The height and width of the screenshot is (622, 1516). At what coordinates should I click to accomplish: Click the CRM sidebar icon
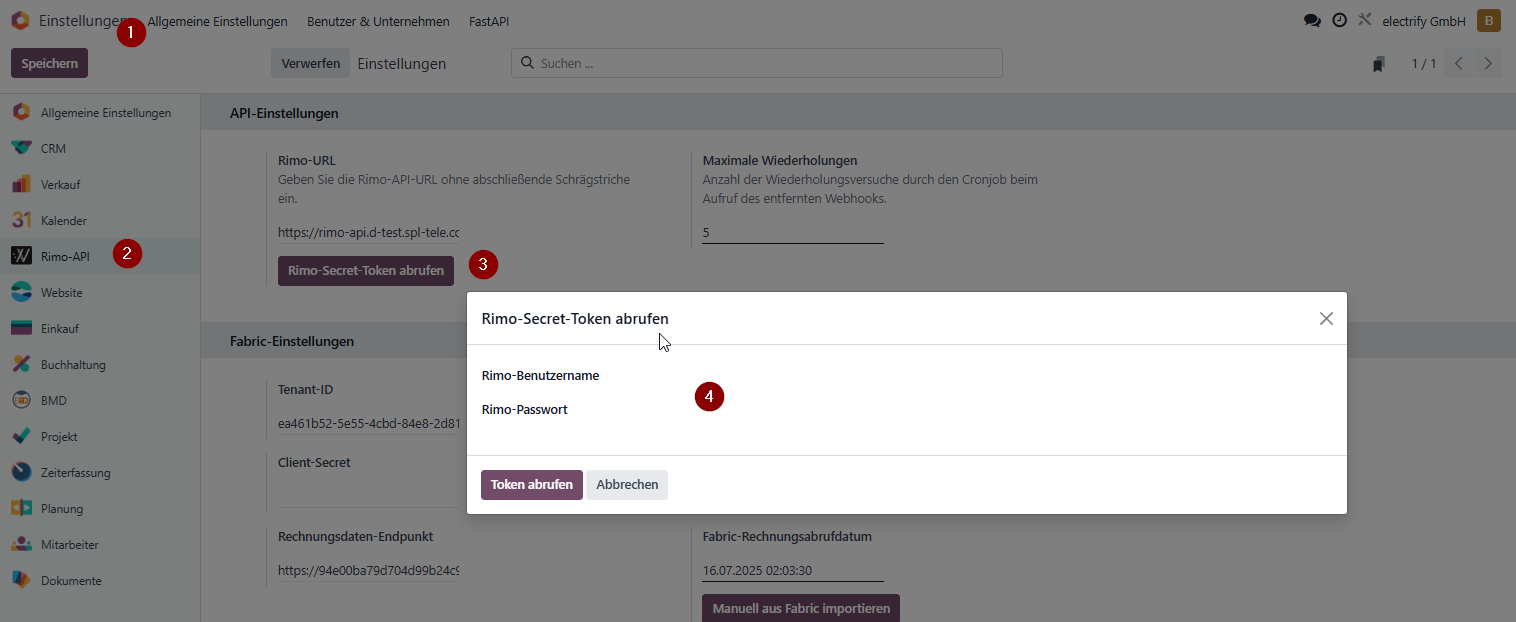point(21,148)
